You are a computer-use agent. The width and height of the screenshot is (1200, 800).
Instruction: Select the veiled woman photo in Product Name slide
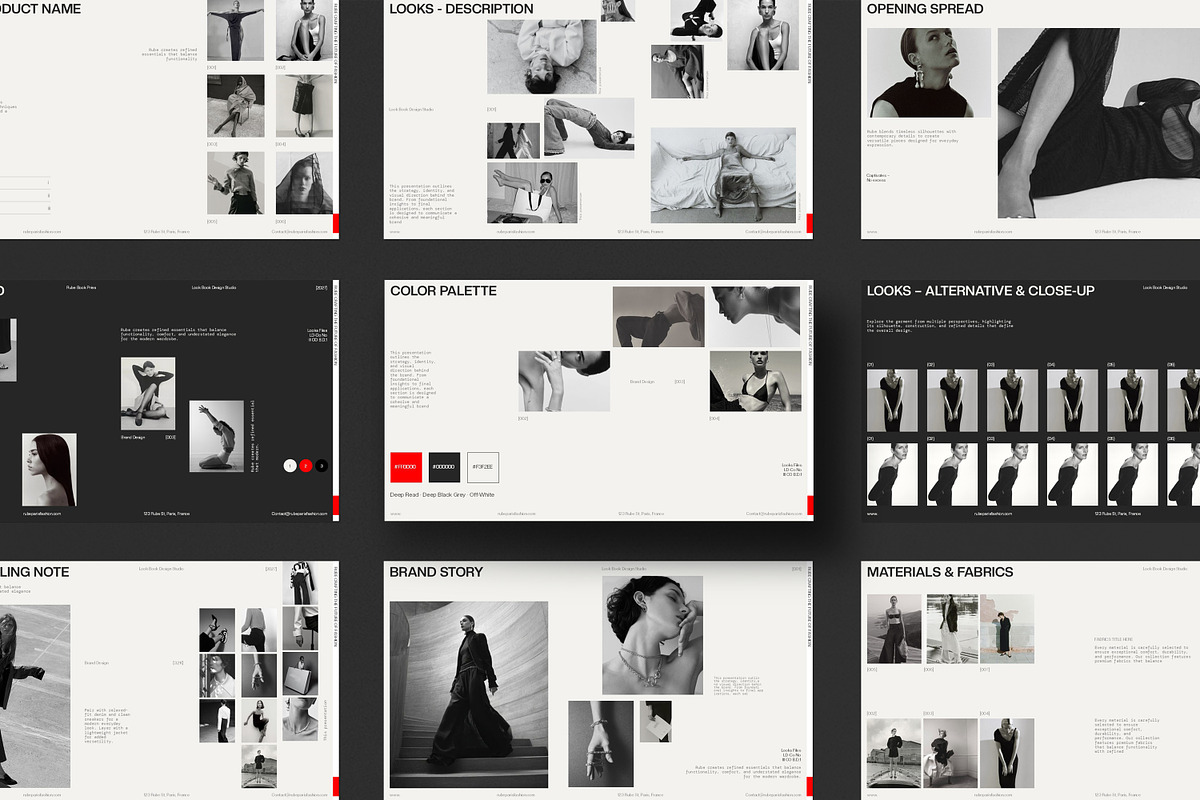(x=304, y=183)
